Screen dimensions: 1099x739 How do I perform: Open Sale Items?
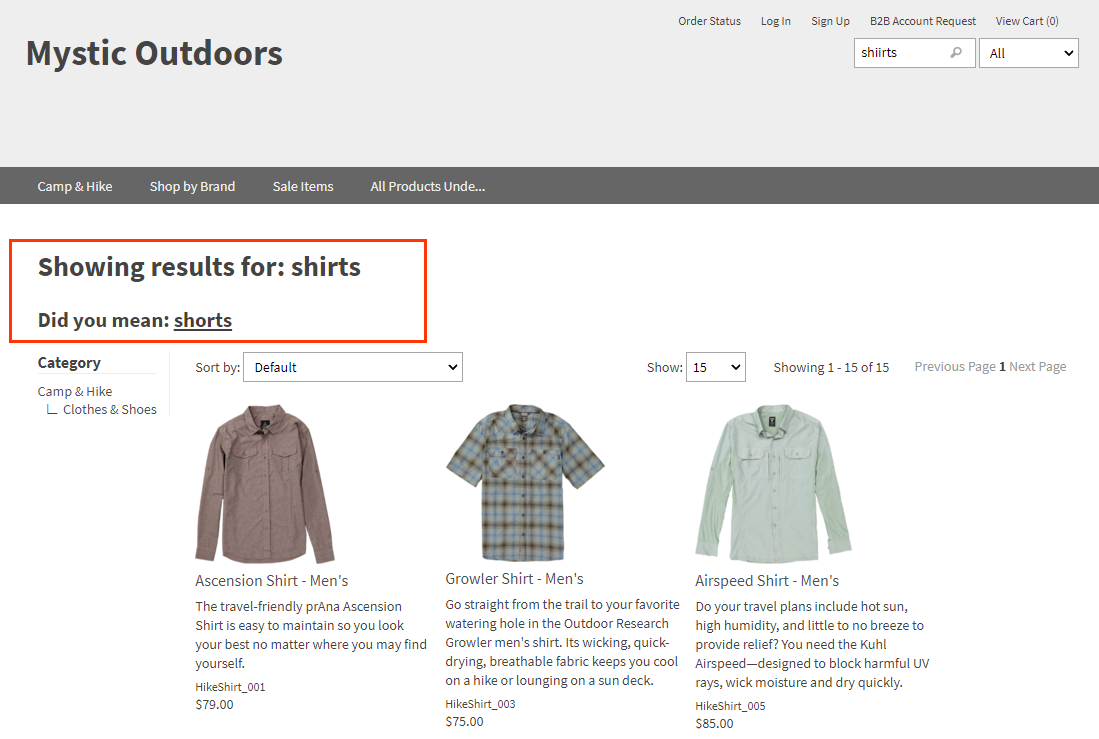click(302, 185)
